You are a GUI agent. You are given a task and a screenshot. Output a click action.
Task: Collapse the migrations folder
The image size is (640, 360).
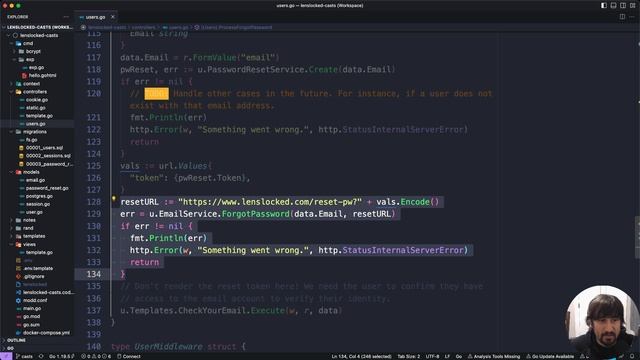pos(34,132)
